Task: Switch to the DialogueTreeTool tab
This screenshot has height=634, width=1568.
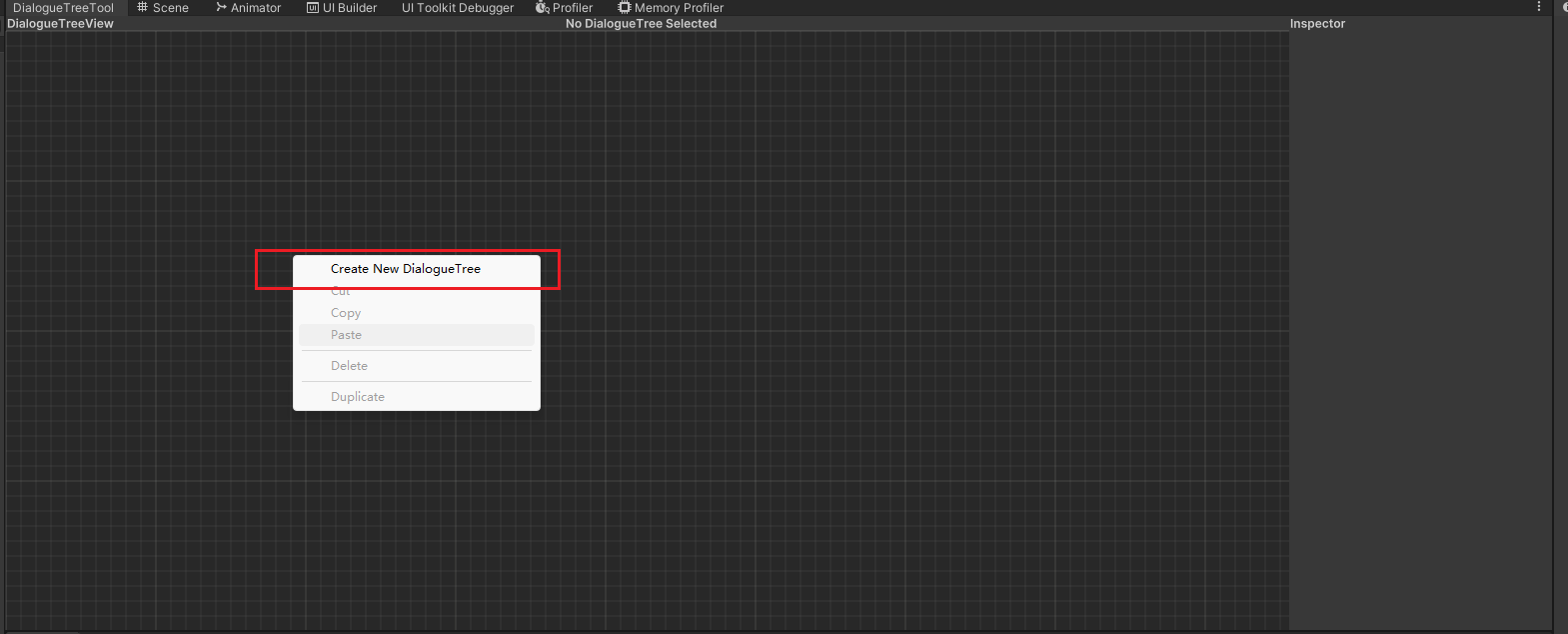Action: (x=64, y=8)
